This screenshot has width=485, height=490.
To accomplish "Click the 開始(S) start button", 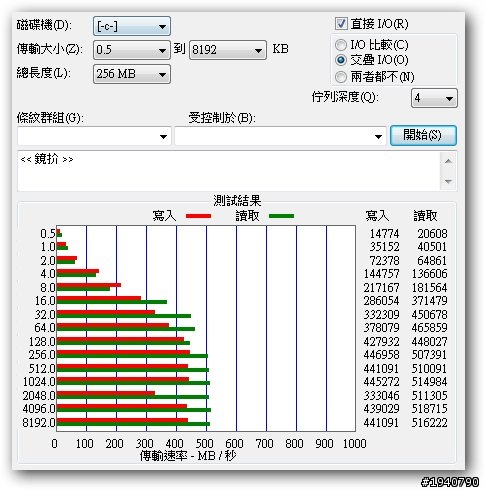I will [423, 135].
